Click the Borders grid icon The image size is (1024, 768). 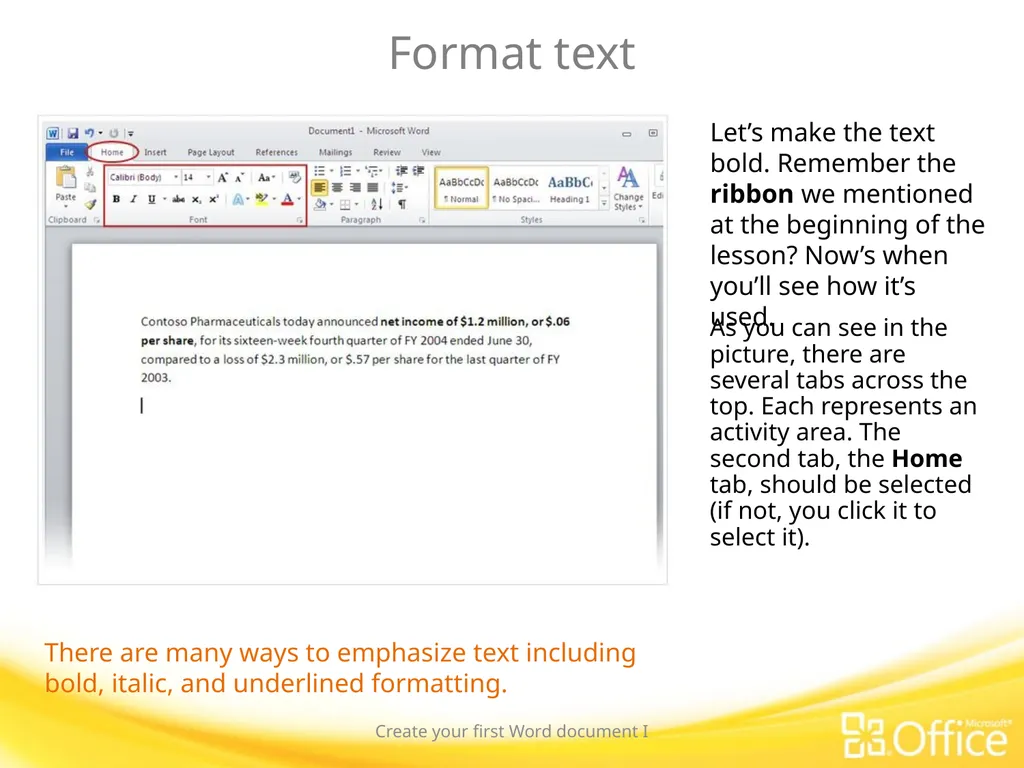click(345, 205)
